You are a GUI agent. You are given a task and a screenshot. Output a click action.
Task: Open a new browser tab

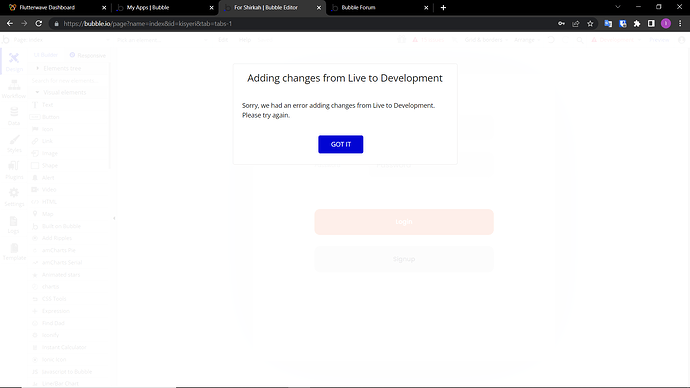(443, 7)
